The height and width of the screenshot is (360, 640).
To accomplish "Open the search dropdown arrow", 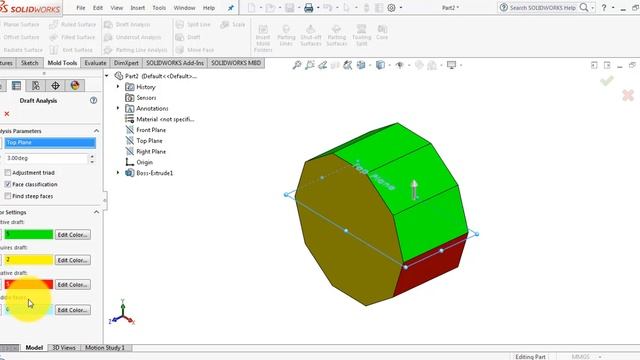I will point(593,8).
